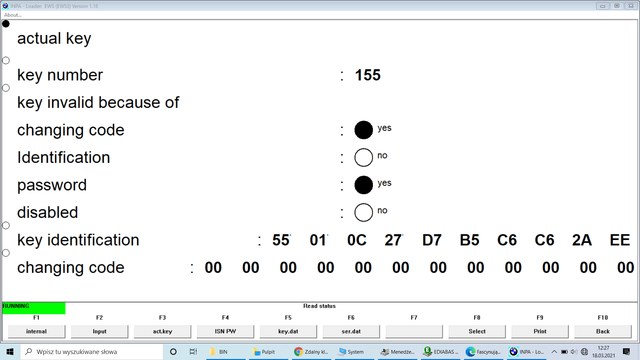Click the Identification no indicator

363,158
